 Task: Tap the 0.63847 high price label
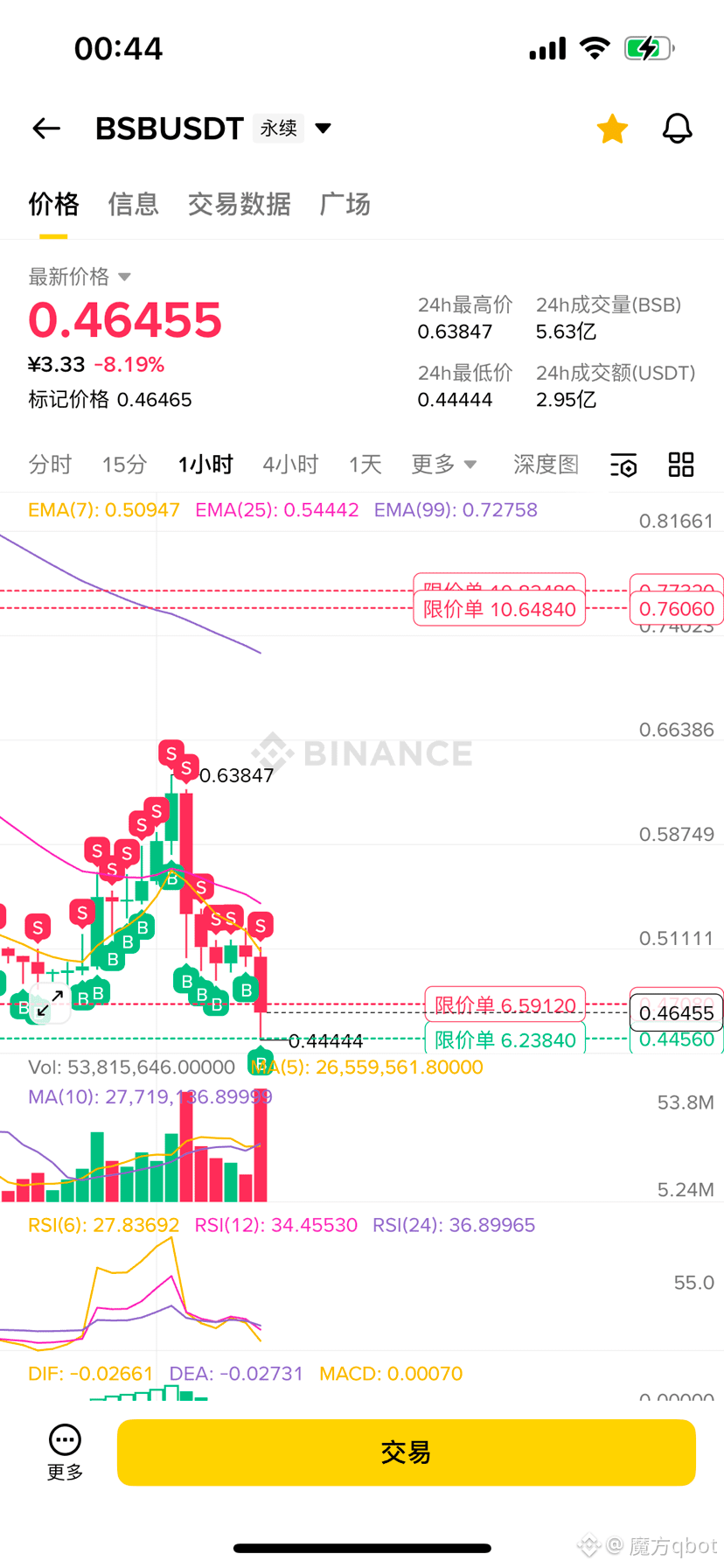[236, 775]
